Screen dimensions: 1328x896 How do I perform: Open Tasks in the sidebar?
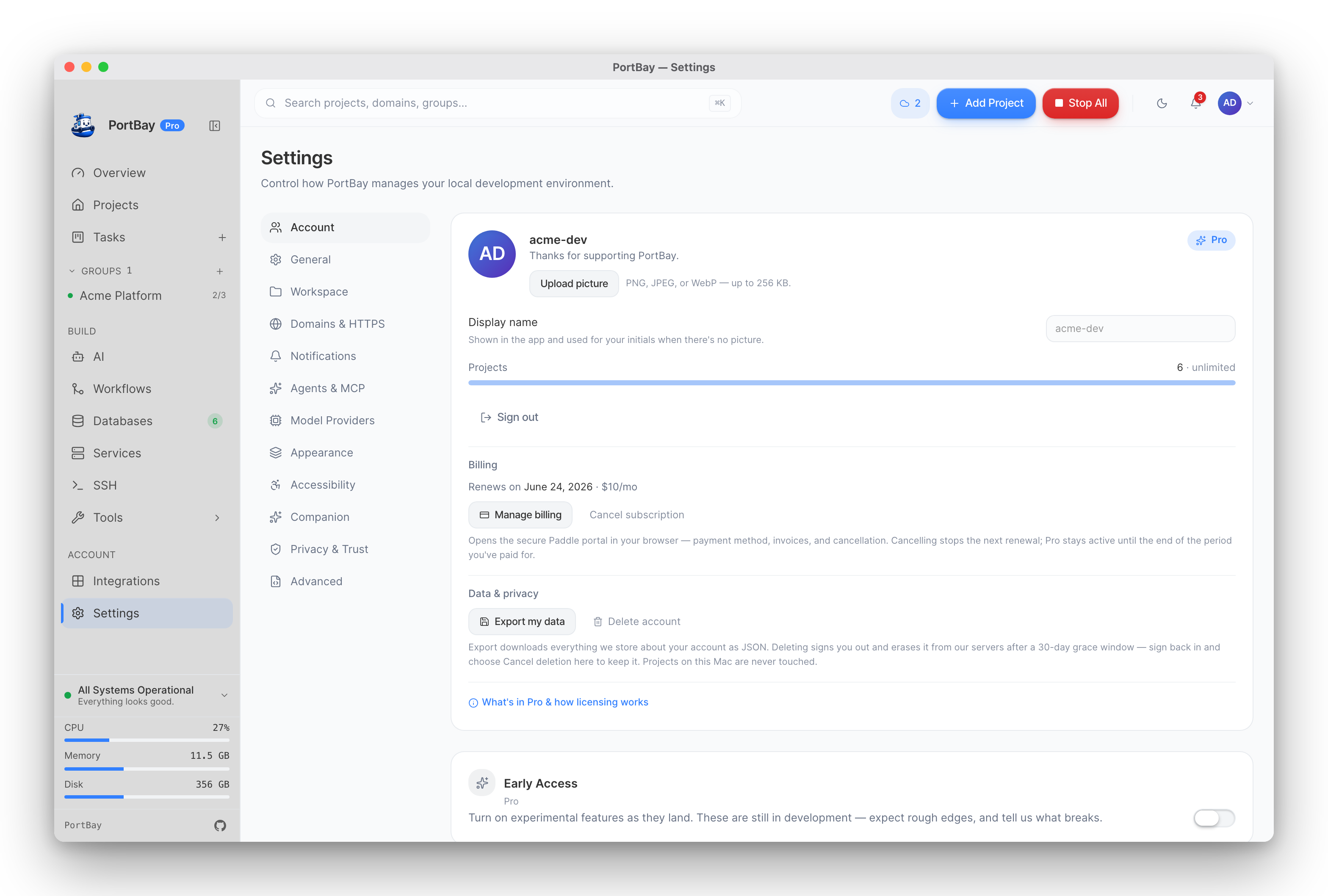pyautogui.click(x=137, y=237)
